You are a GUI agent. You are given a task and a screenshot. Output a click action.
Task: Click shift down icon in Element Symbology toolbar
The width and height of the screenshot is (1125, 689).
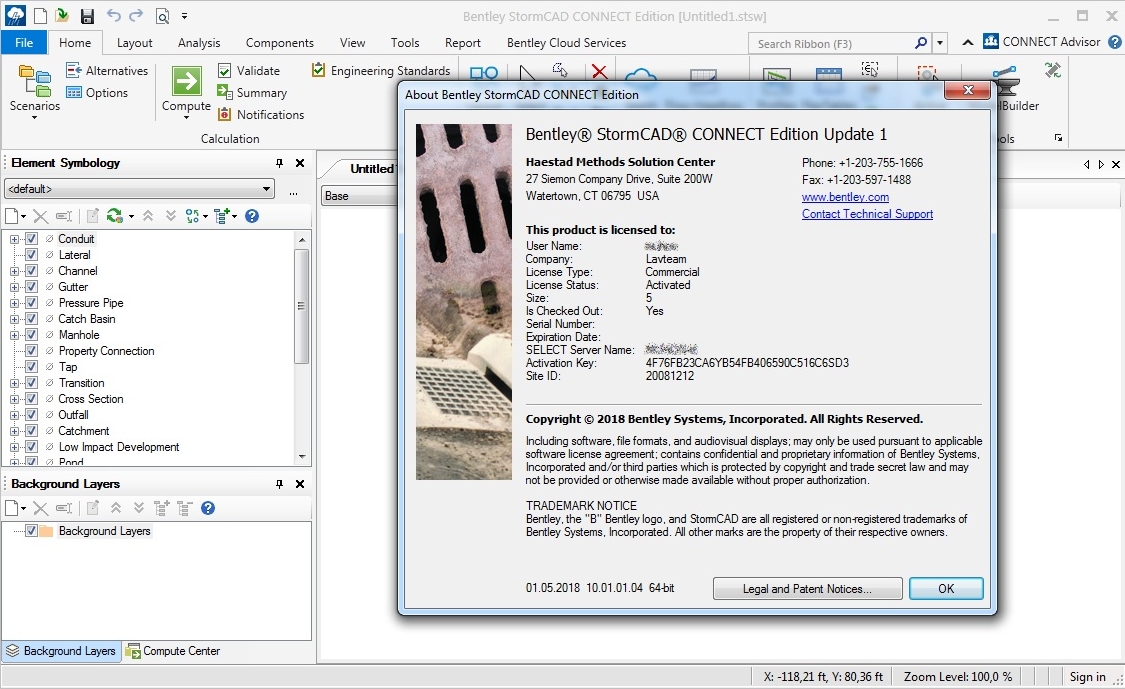tap(171, 215)
